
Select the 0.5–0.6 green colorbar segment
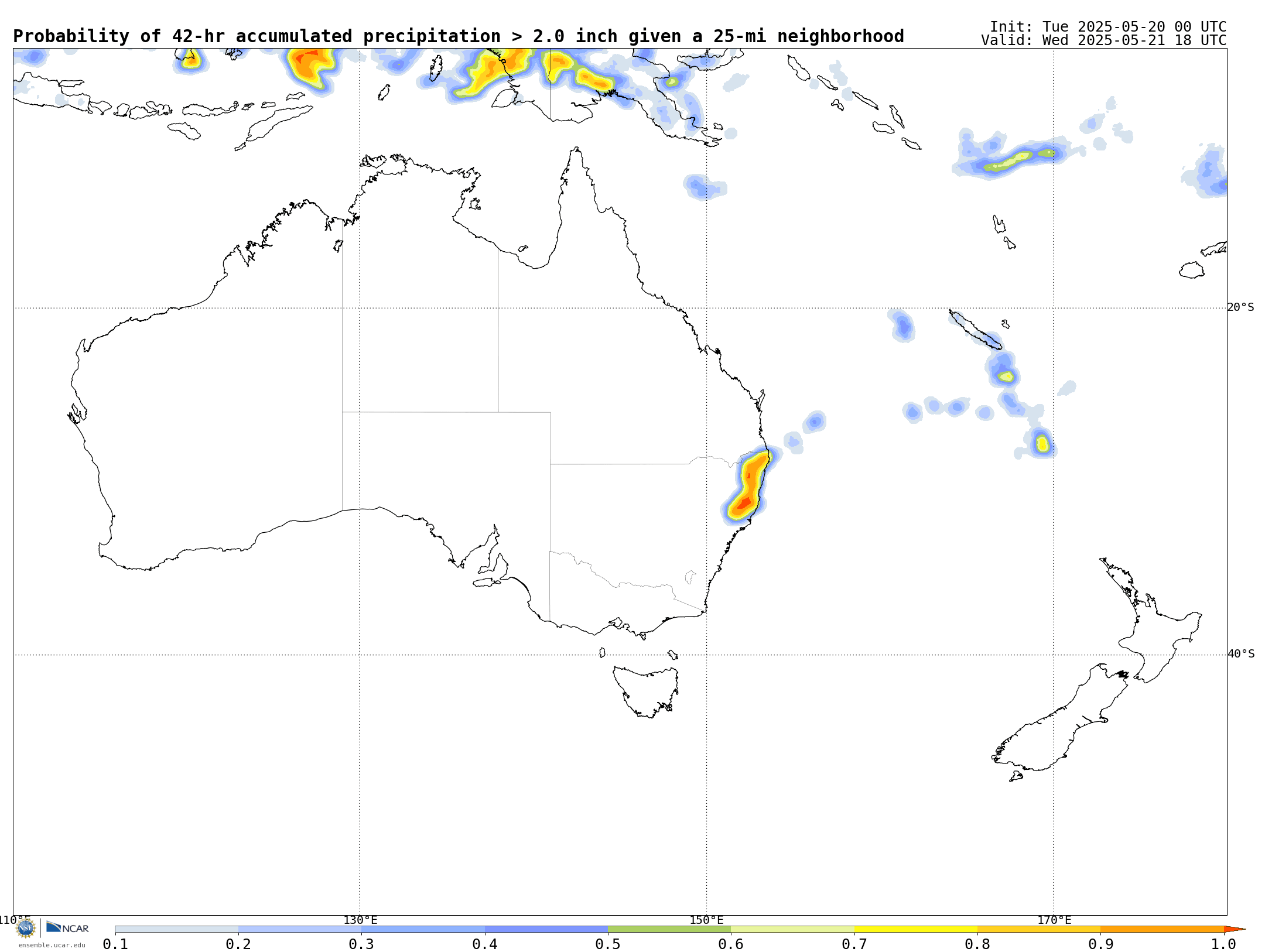point(669,929)
